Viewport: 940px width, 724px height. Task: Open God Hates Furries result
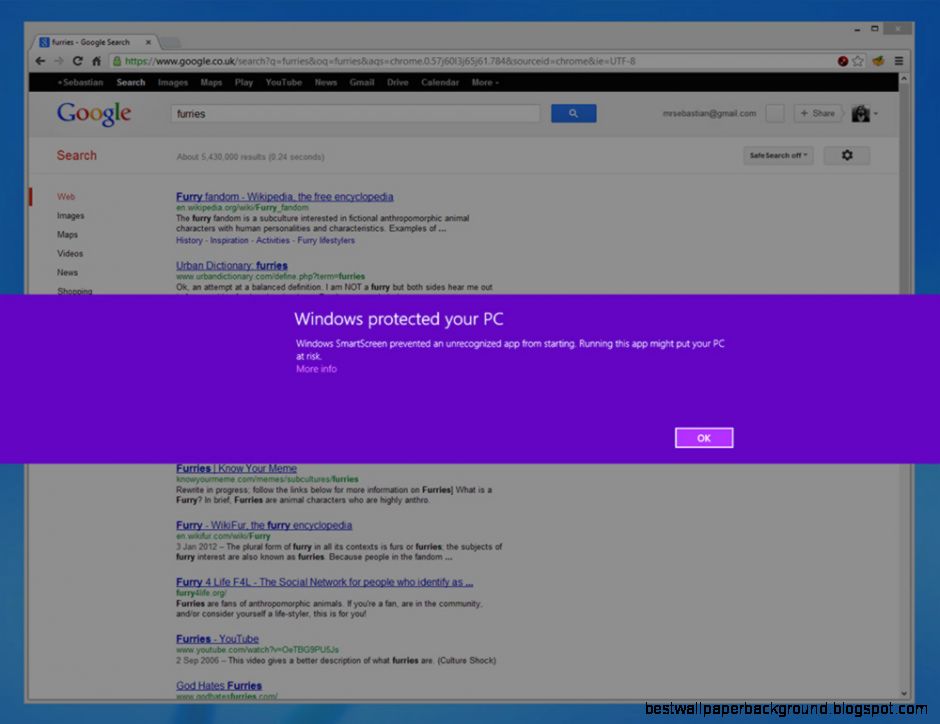coord(219,686)
